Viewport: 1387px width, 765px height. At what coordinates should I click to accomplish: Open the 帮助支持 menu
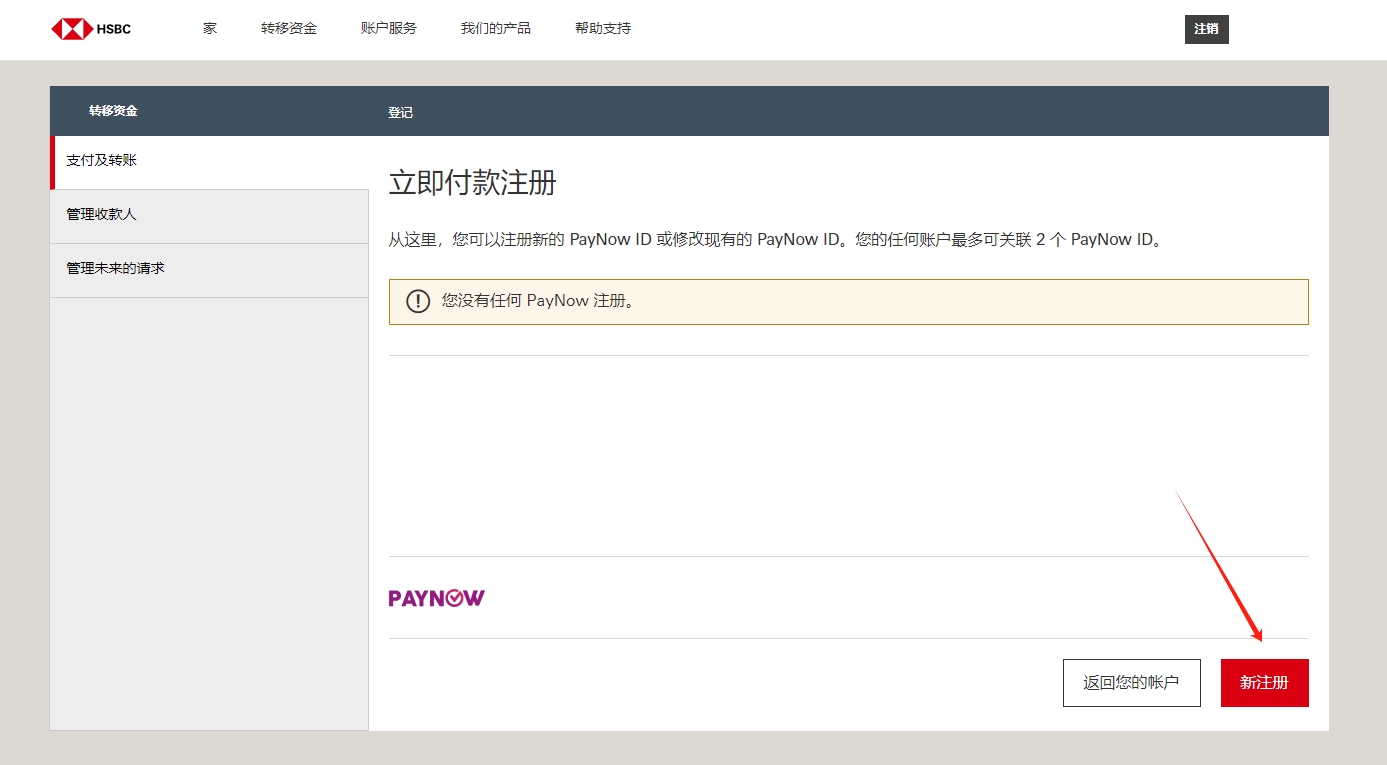tap(602, 28)
